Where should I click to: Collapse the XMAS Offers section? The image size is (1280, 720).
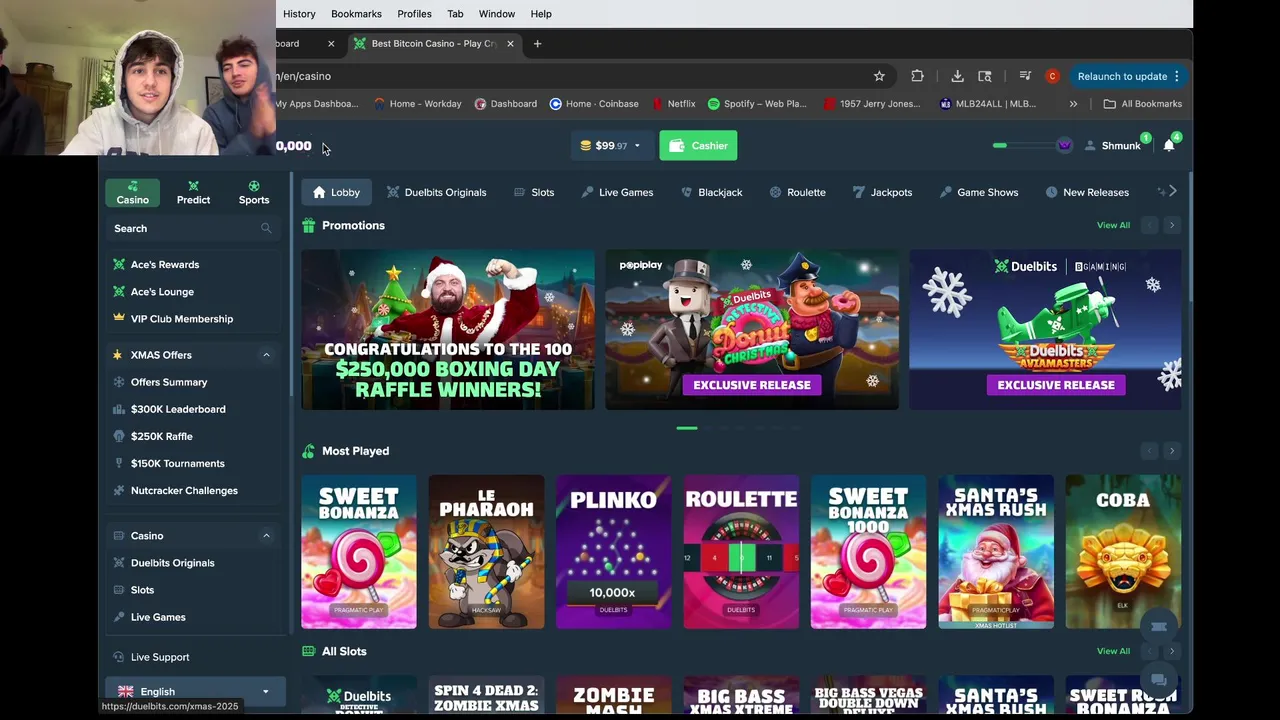[x=266, y=355]
